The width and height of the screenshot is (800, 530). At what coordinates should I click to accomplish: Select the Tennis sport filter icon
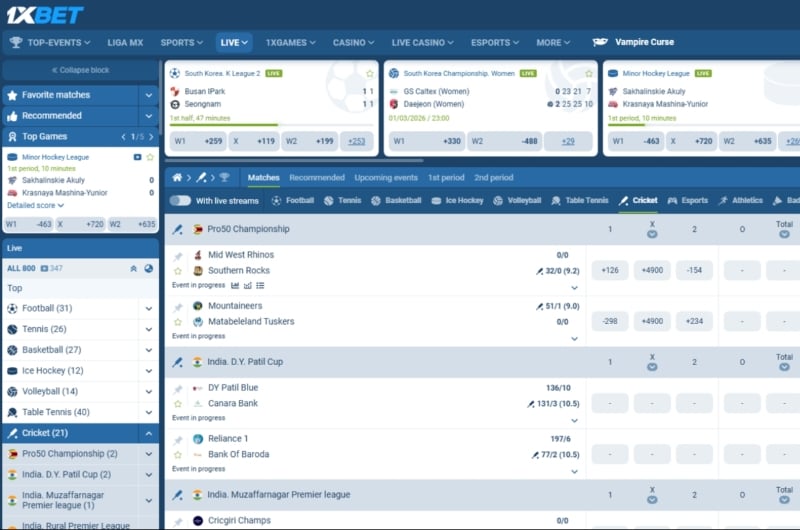point(329,200)
